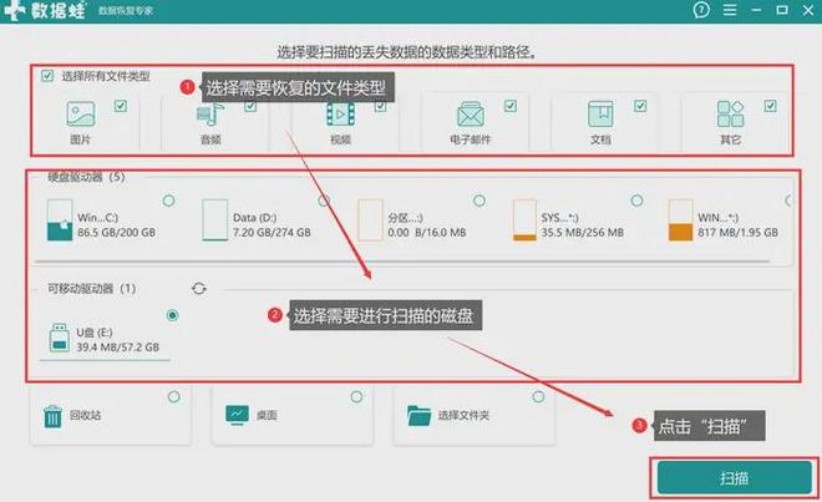Click the 桌面 desktop monitor icon
This screenshot has width=822, height=502.
click(237, 415)
